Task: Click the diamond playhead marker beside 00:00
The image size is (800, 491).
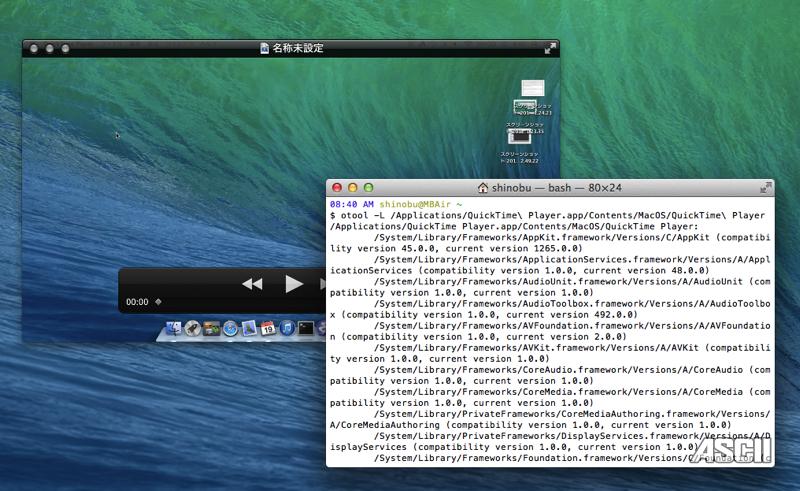Action: click(158, 302)
